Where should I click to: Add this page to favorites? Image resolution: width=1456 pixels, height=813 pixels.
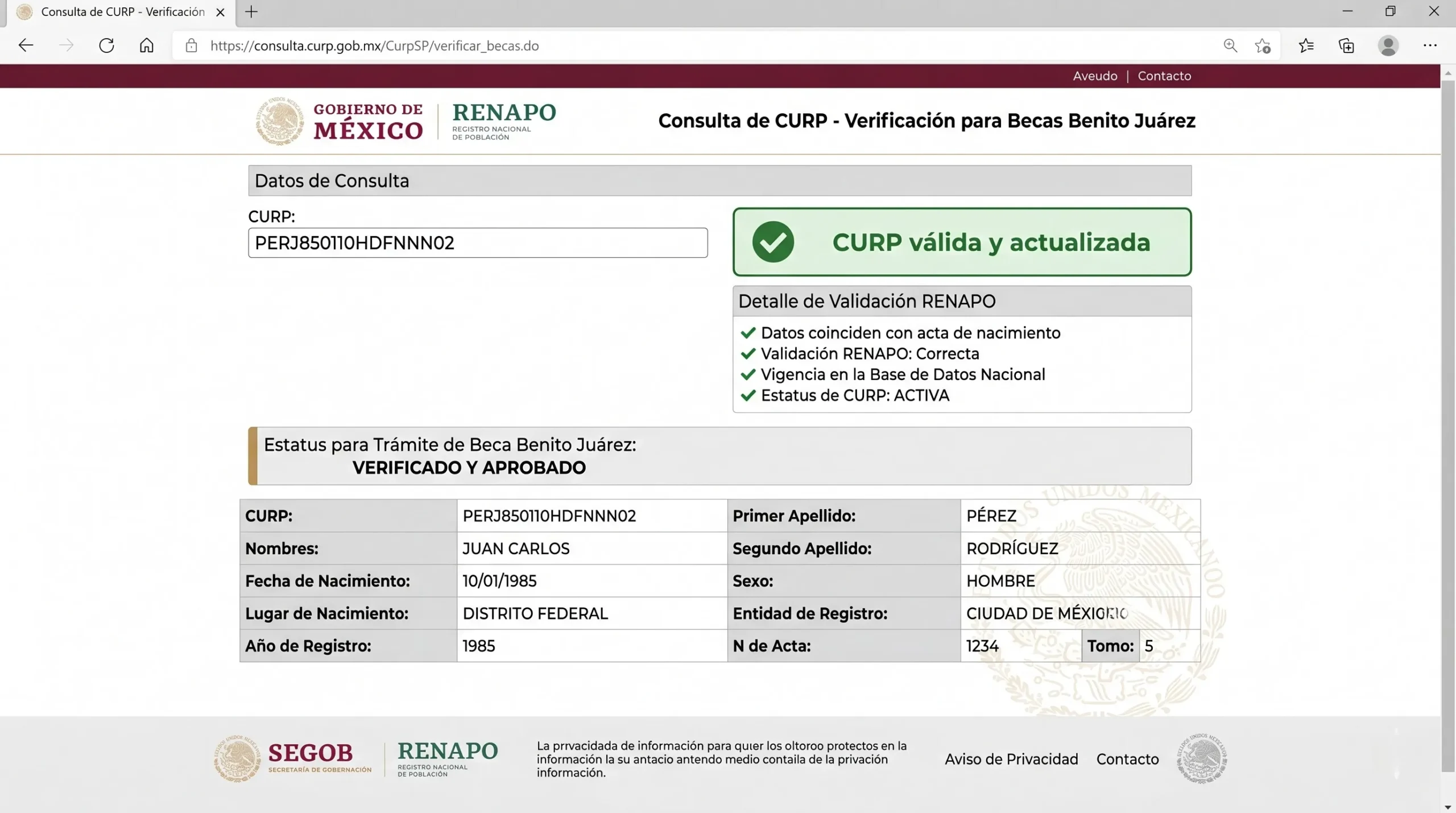1263,46
